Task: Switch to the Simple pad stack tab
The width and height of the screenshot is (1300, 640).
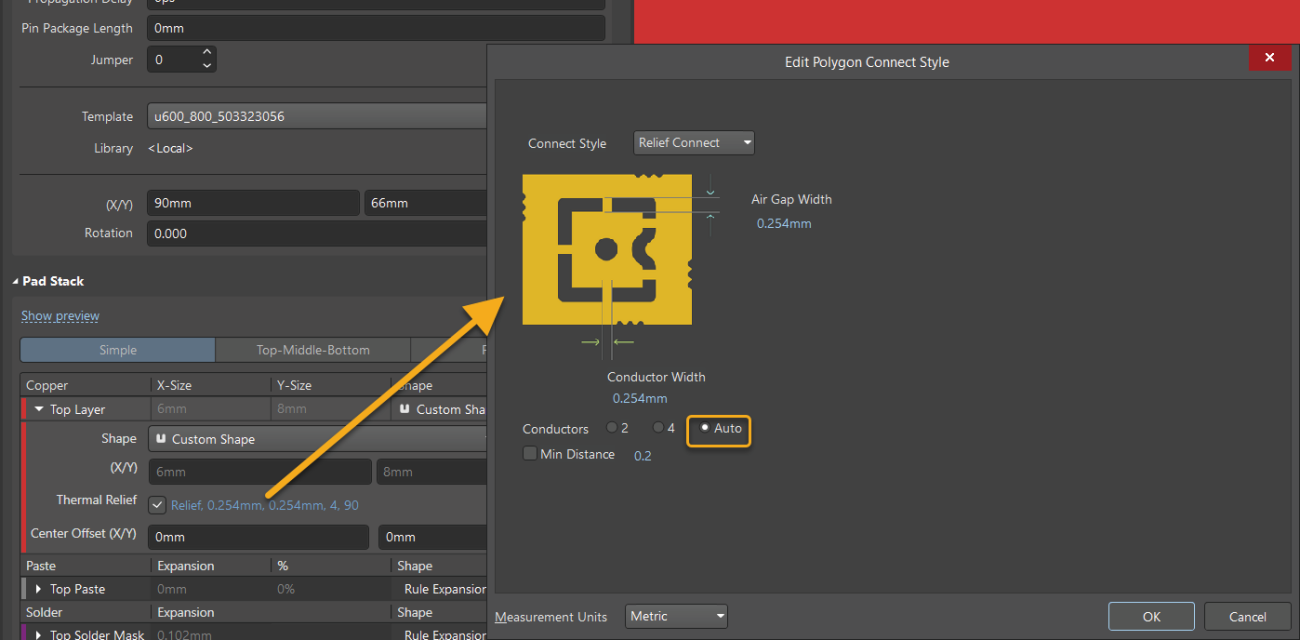Action: tap(117, 350)
